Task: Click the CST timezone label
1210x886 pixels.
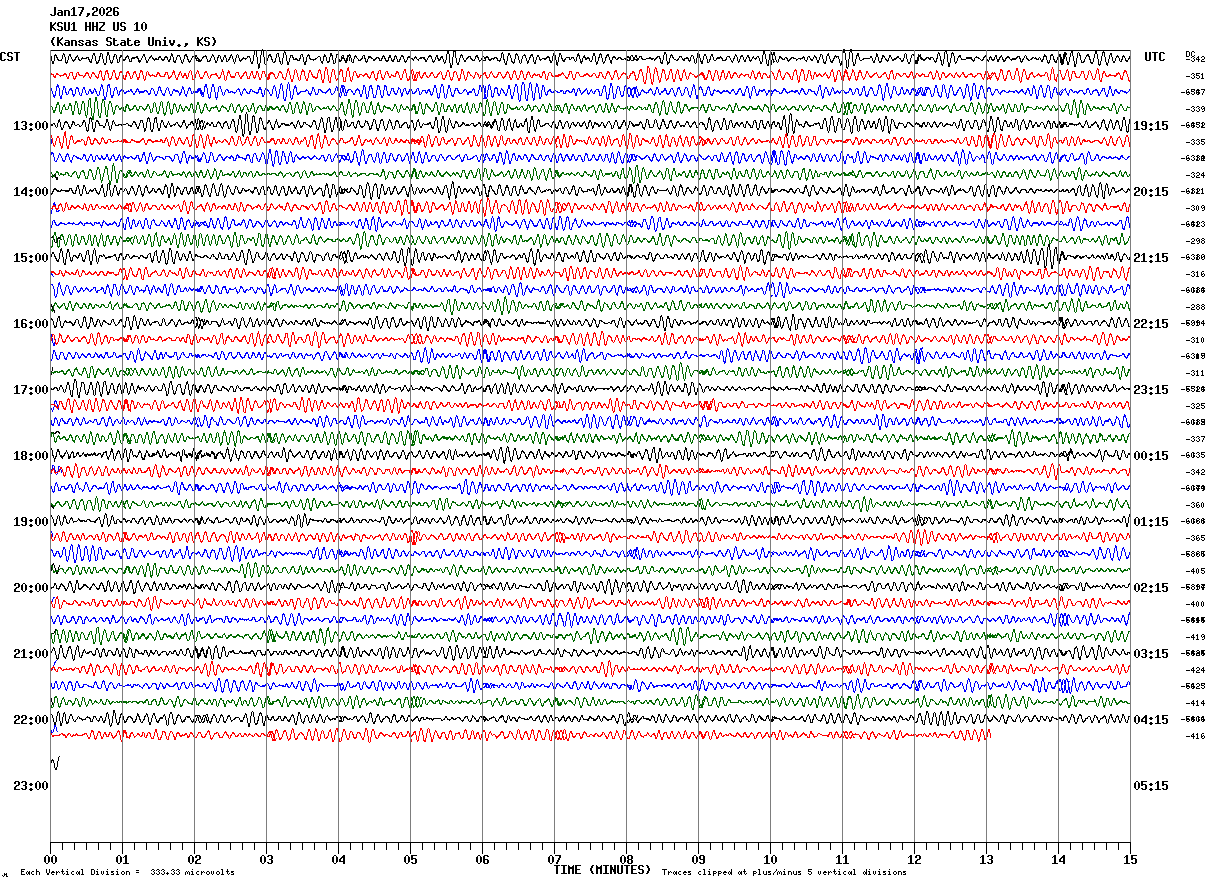Action: [x=10, y=57]
